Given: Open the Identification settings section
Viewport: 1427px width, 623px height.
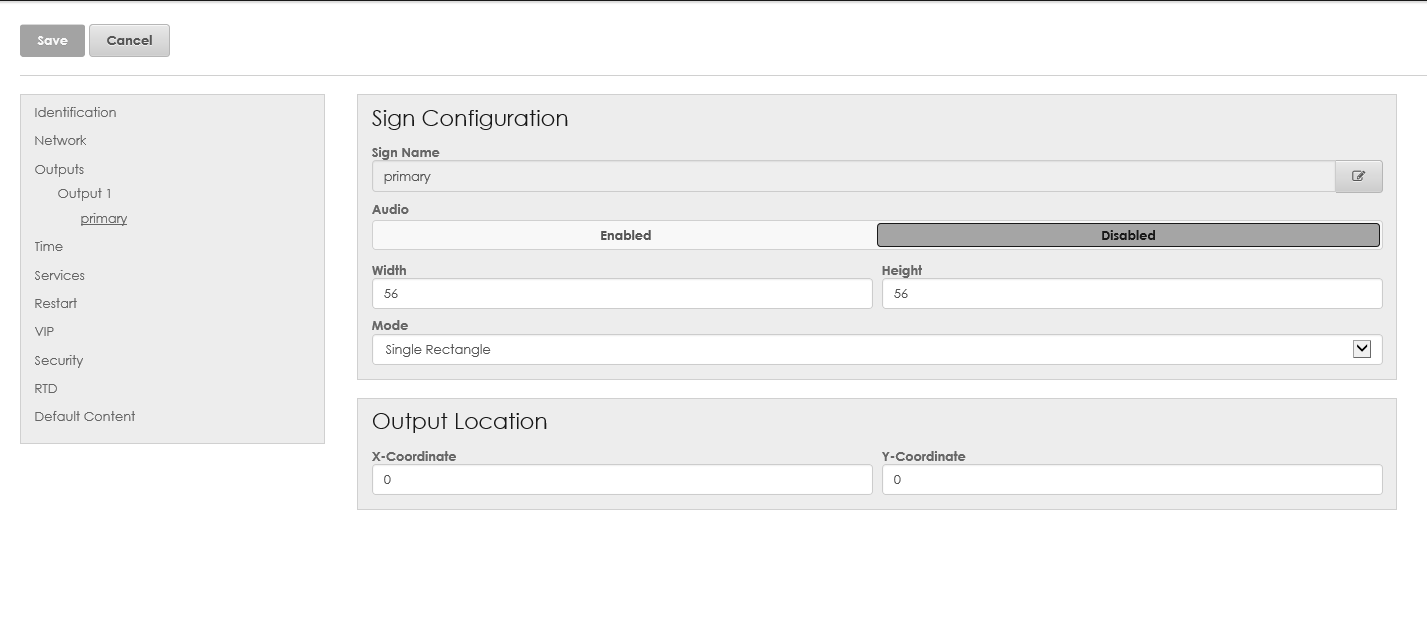Looking at the screenshot, I should tap(75, 112).
